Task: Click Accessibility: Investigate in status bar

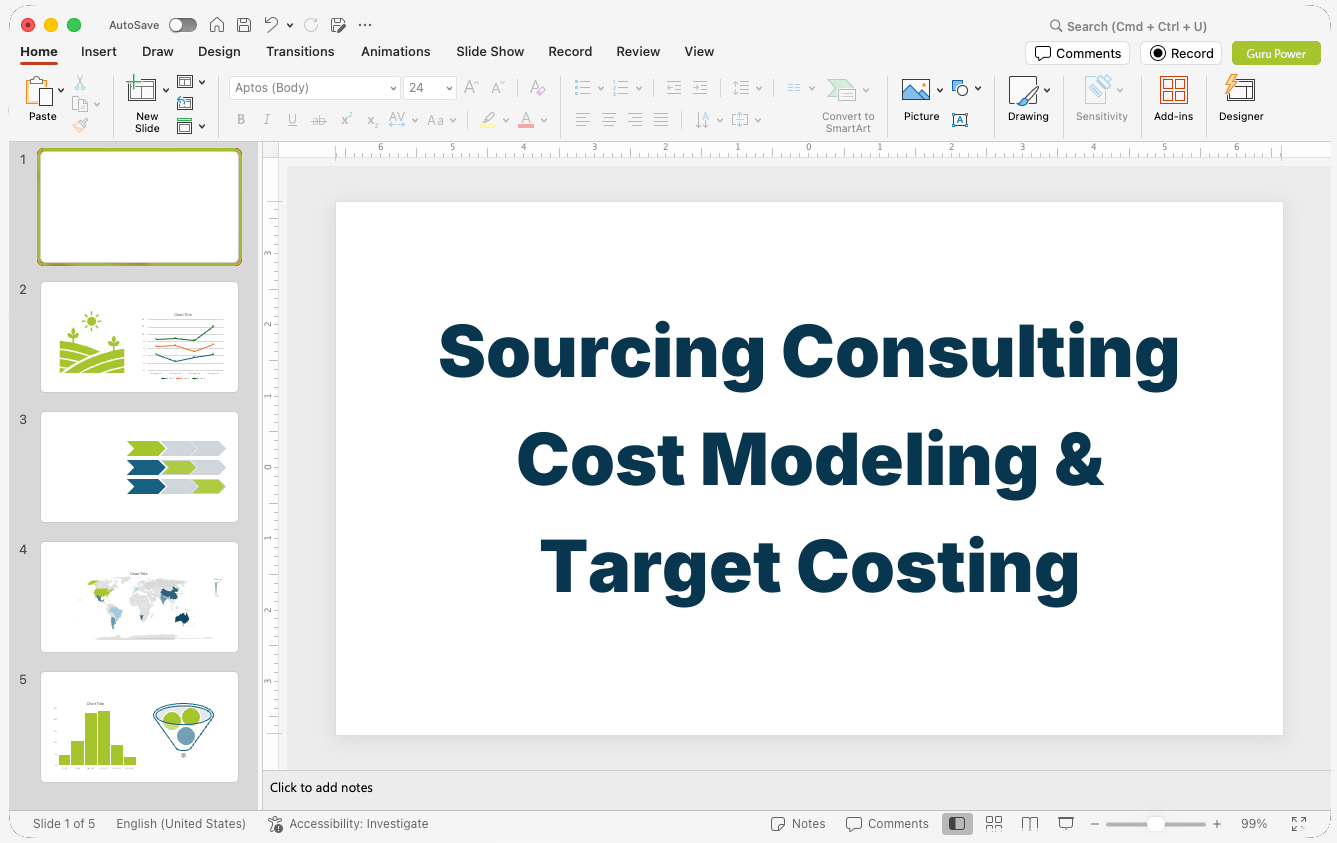Action: click(348, 824)
